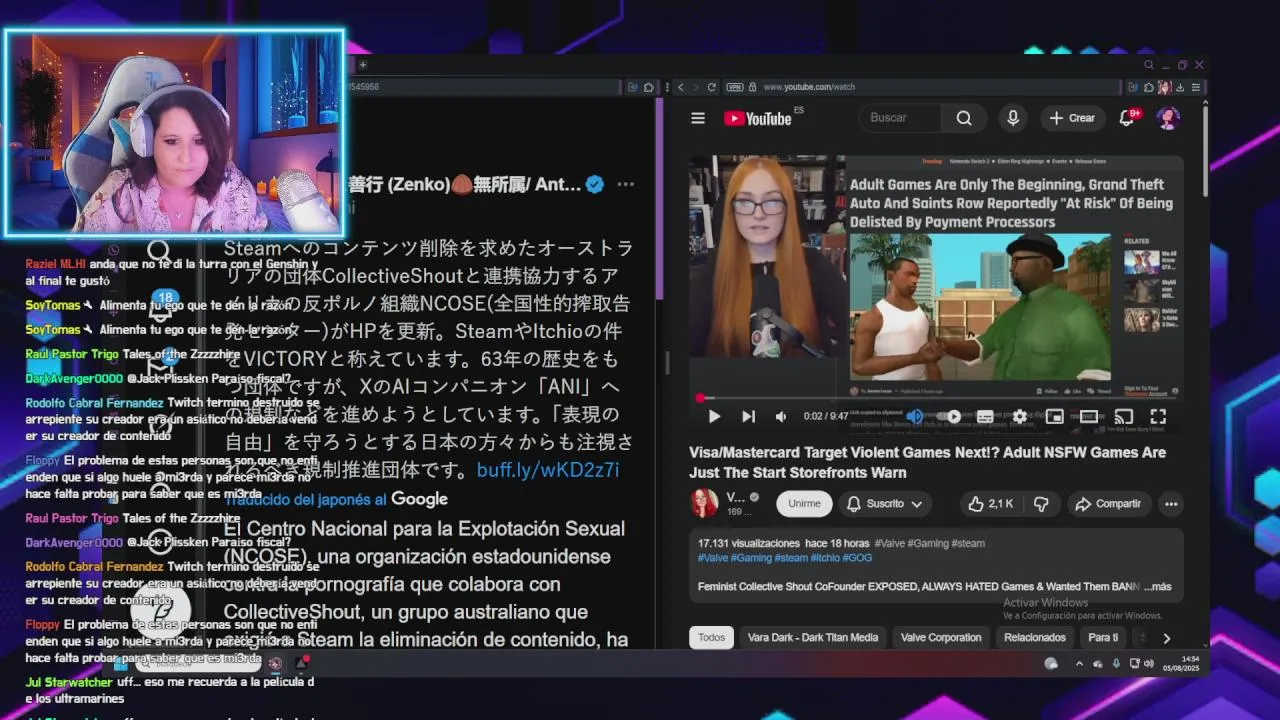Select the Valve Corporation chip
The width and height of the screenshot is (1280, 720).
tap(941, 637)
